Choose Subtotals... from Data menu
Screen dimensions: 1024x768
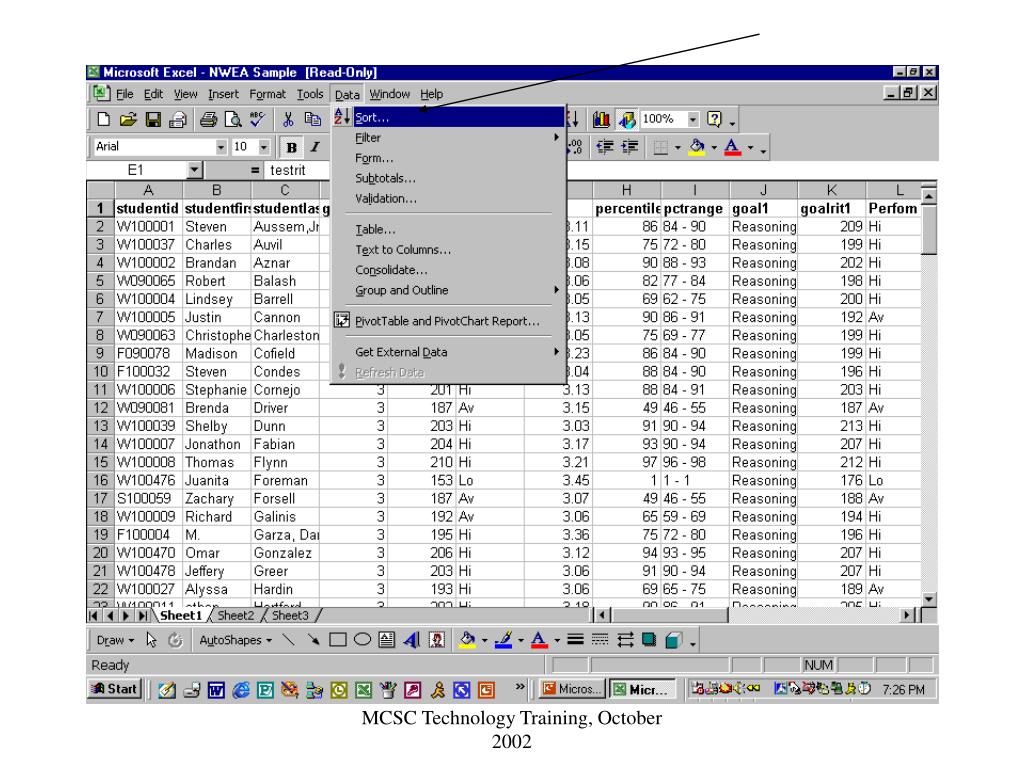[448, 178]
